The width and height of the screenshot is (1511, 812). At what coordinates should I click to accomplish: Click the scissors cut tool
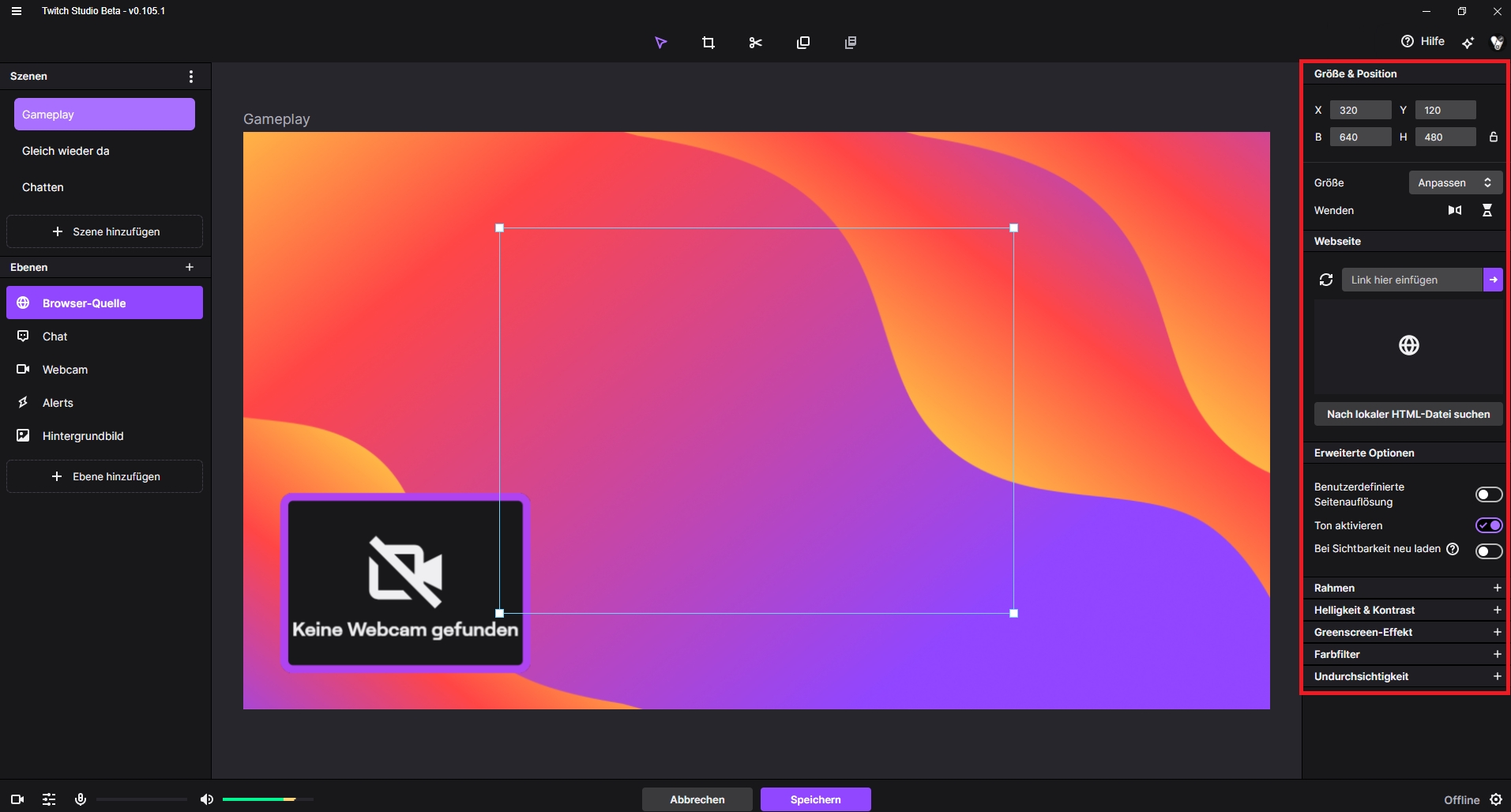click(x=755, y=43)
